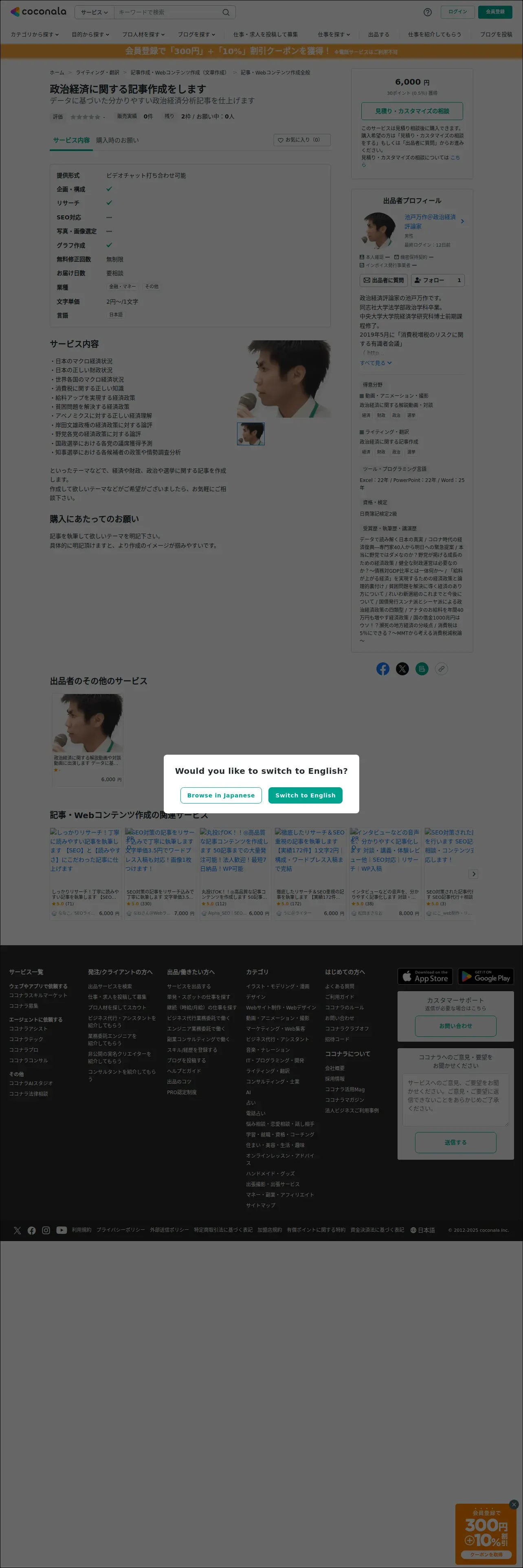Share on Facebook icon
This screenshot has width=523, height=1568.
coord(383,669)
